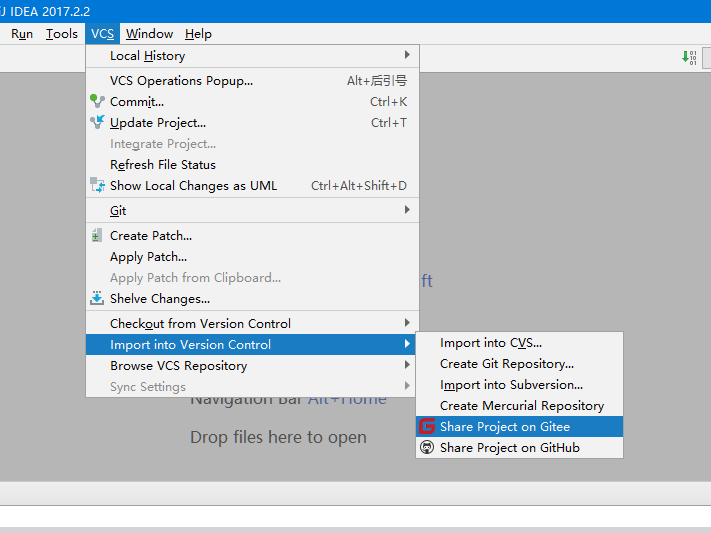
Task: Click the 'Drop files here to open' text
Action: tap(278, 437)
